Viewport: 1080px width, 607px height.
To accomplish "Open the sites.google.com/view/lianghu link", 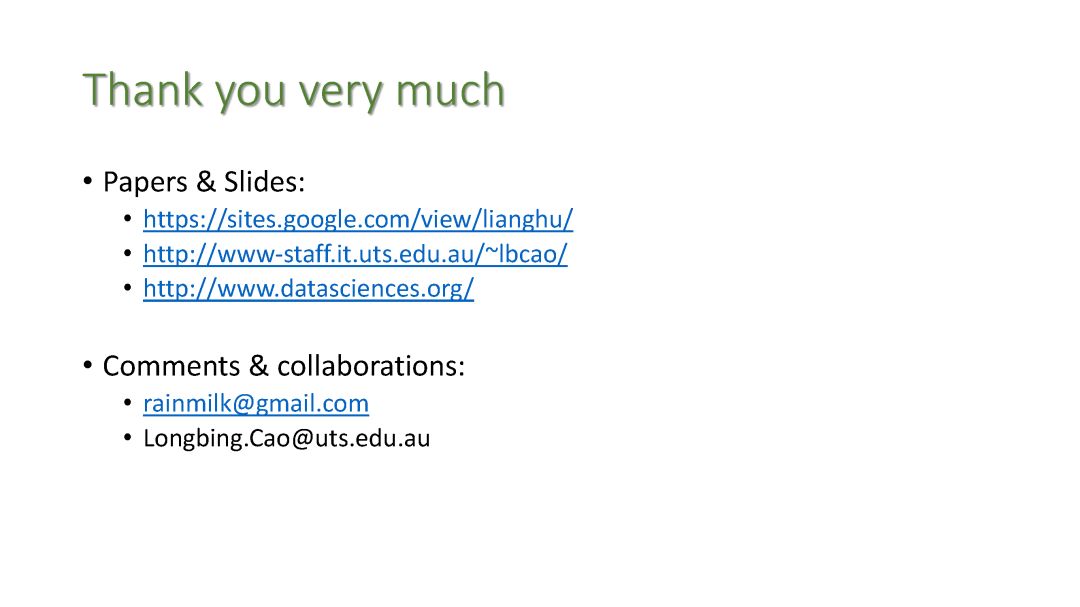I will (x=357, y=219).
